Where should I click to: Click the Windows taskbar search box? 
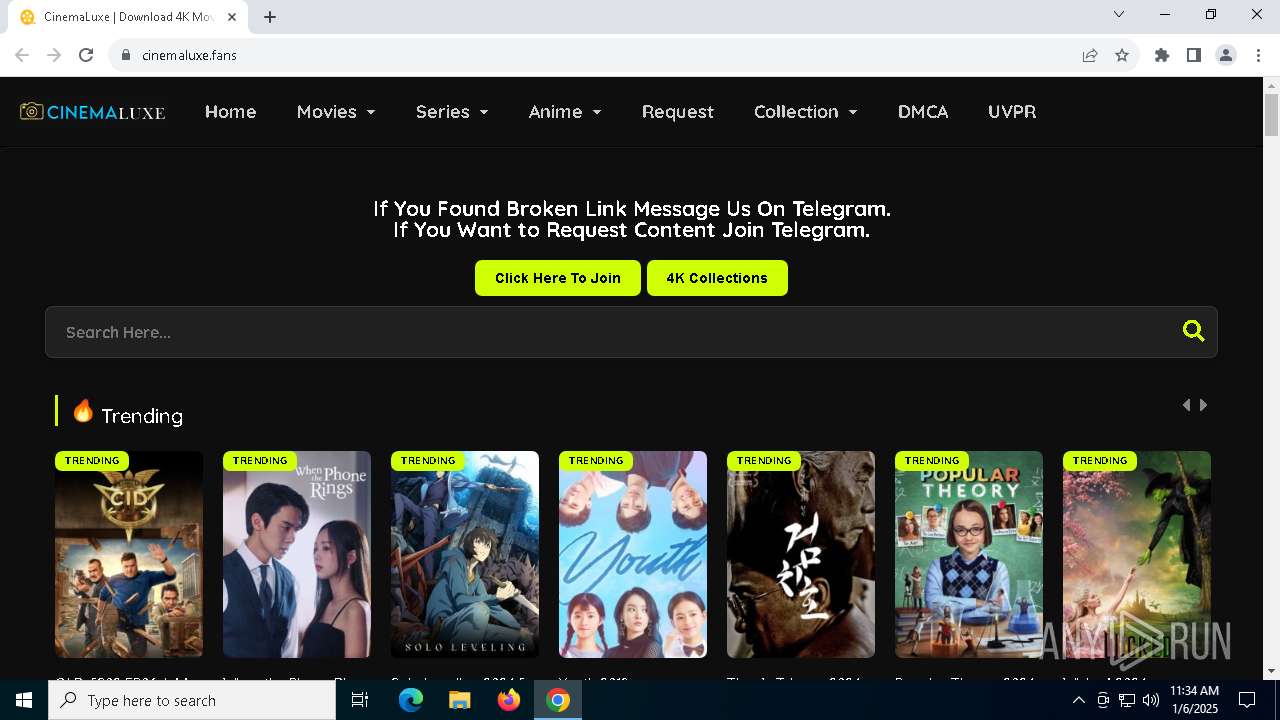(x=192, y=700)
